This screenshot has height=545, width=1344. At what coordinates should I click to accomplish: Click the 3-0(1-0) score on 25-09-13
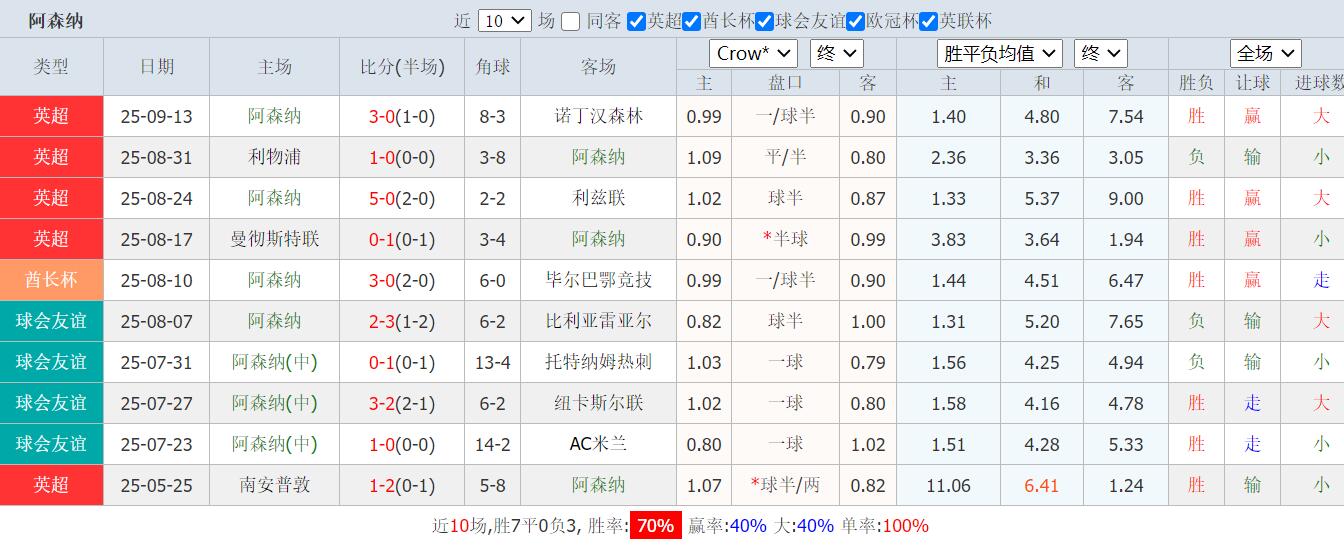click(x=402, y=117)
